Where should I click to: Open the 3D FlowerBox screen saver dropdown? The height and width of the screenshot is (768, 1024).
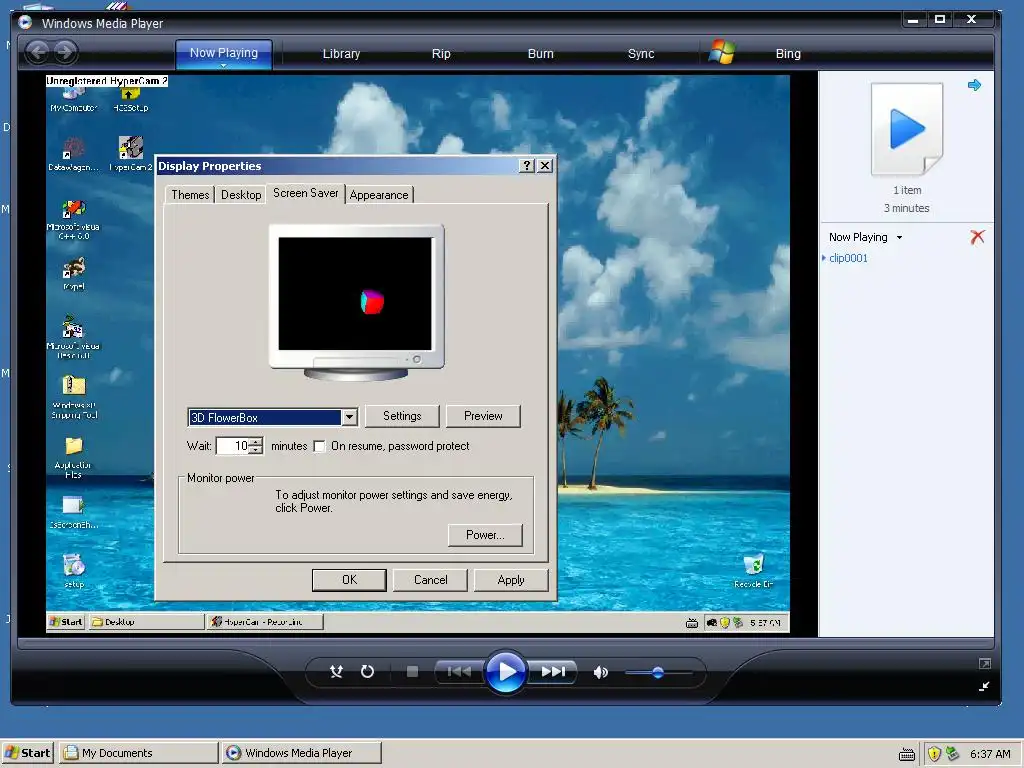349,417
